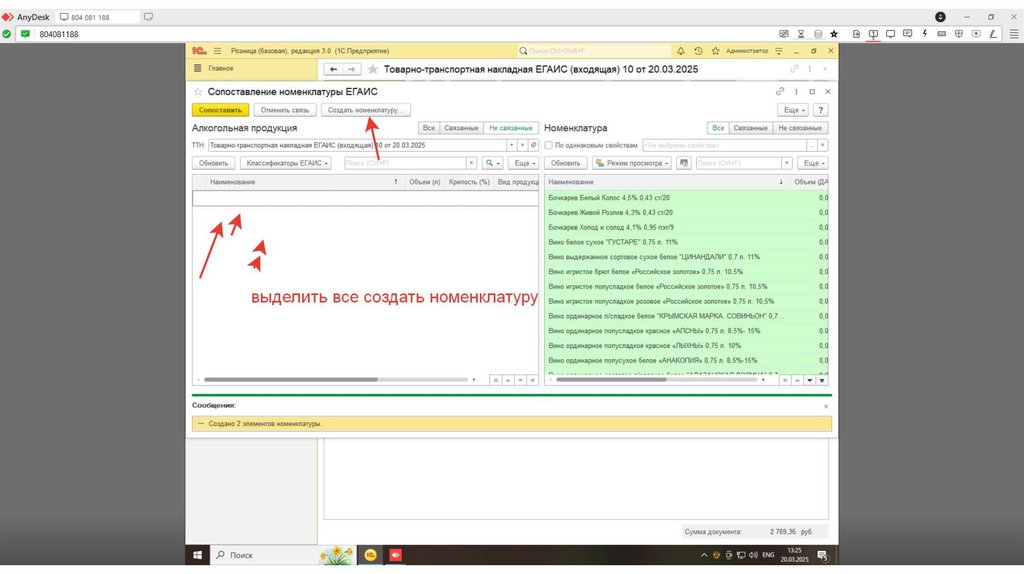Viewport: 1024px width, 574px height.
Task: Open the history clock icon in 1C header
Action: pos(697,50)
